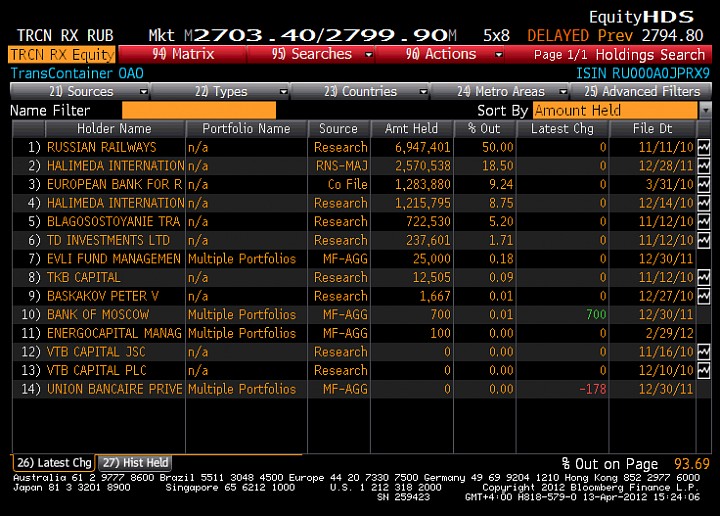Sort by Portfolio Name column header
Image resolution: width=720 pixels, height=516 pixels.
[247, 129]
